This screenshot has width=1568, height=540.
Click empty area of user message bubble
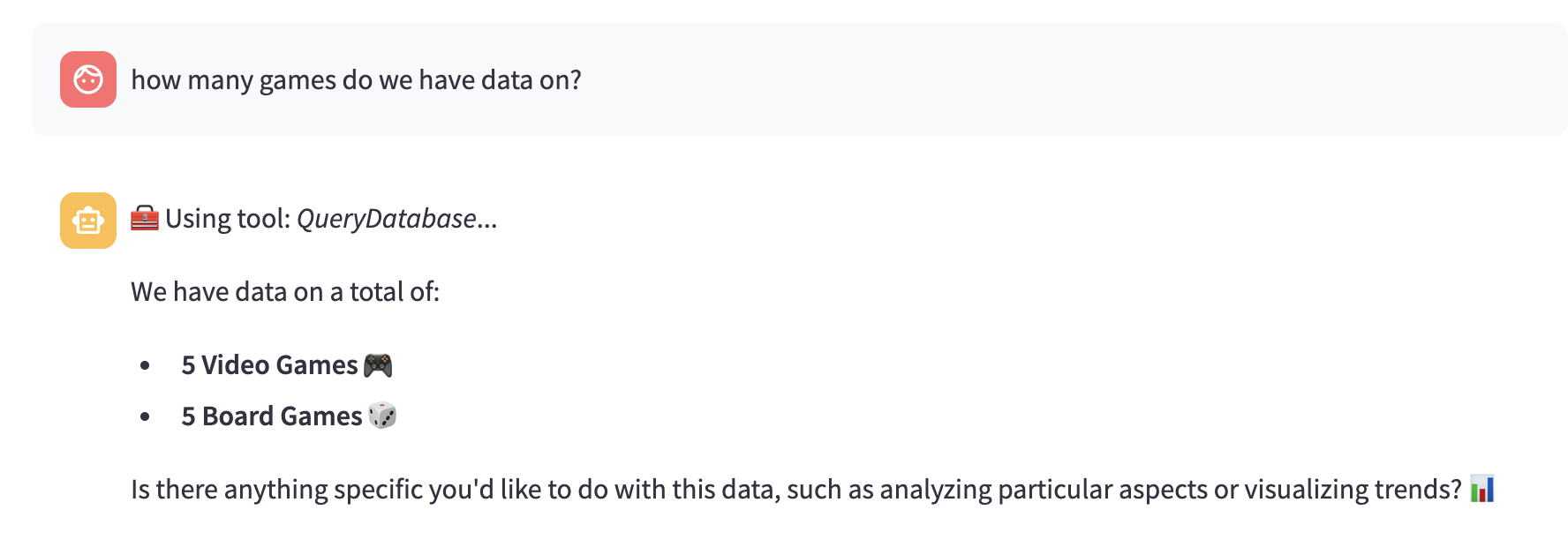(1059, 79)
